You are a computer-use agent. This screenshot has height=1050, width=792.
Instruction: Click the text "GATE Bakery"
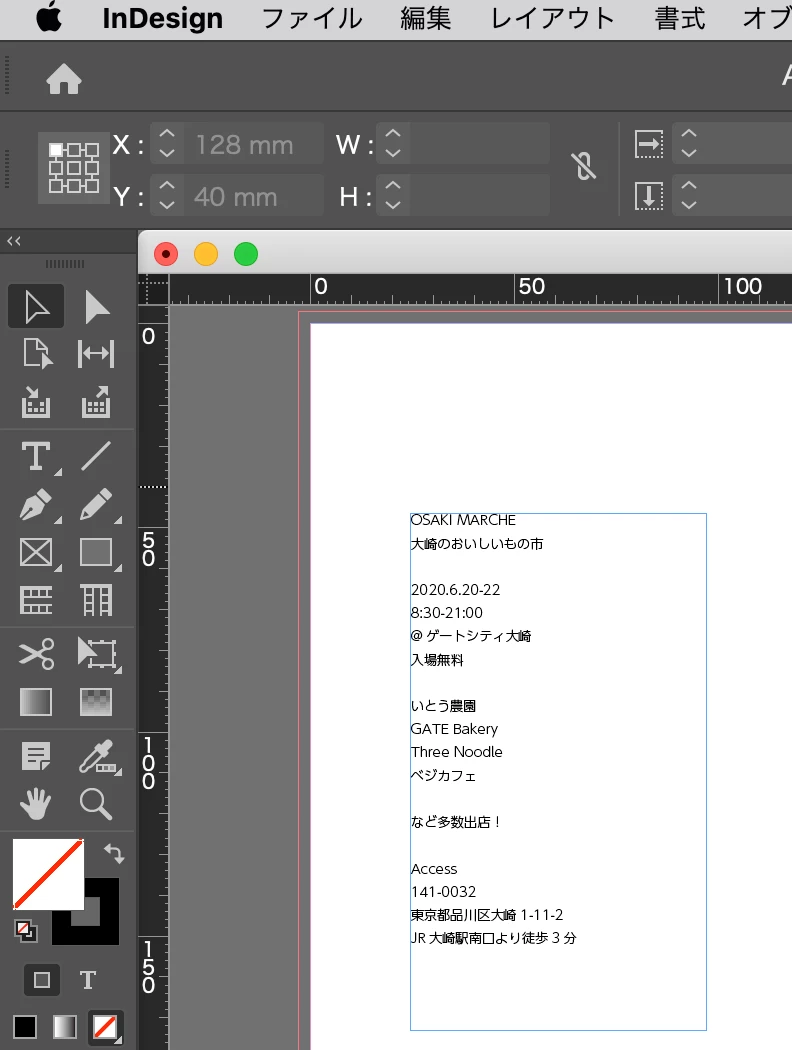[455, 729]
